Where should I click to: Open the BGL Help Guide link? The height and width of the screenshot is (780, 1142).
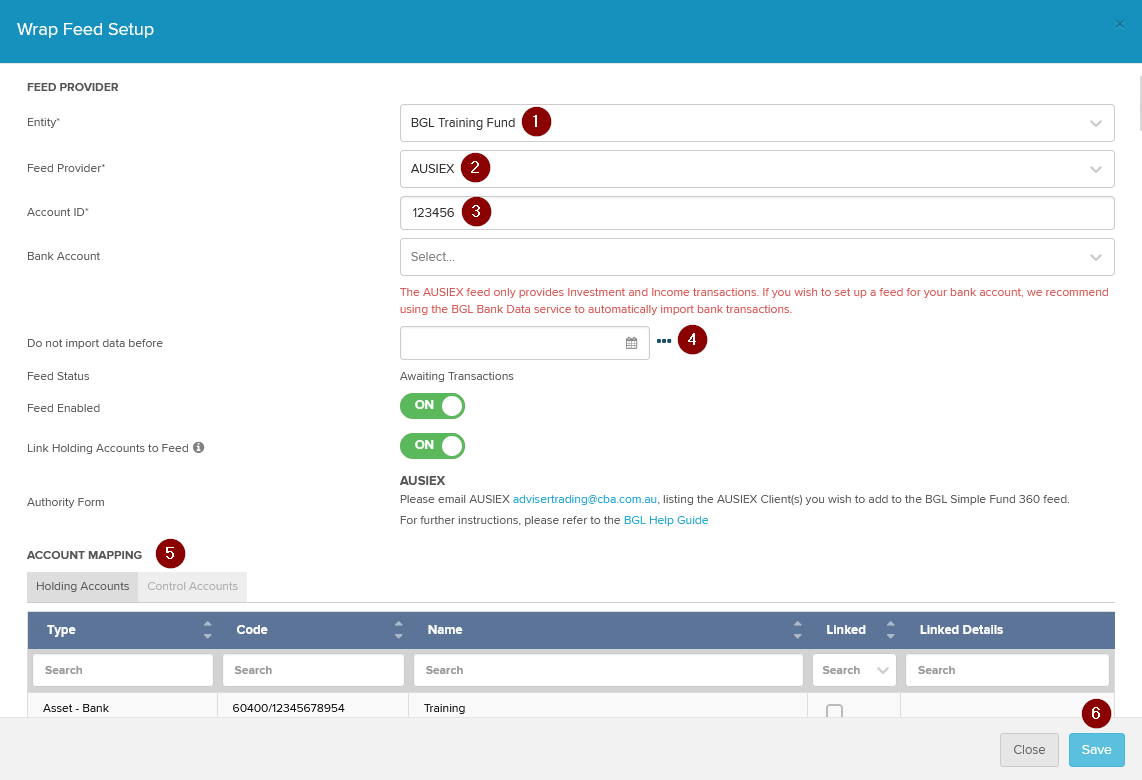coord(666,520)
